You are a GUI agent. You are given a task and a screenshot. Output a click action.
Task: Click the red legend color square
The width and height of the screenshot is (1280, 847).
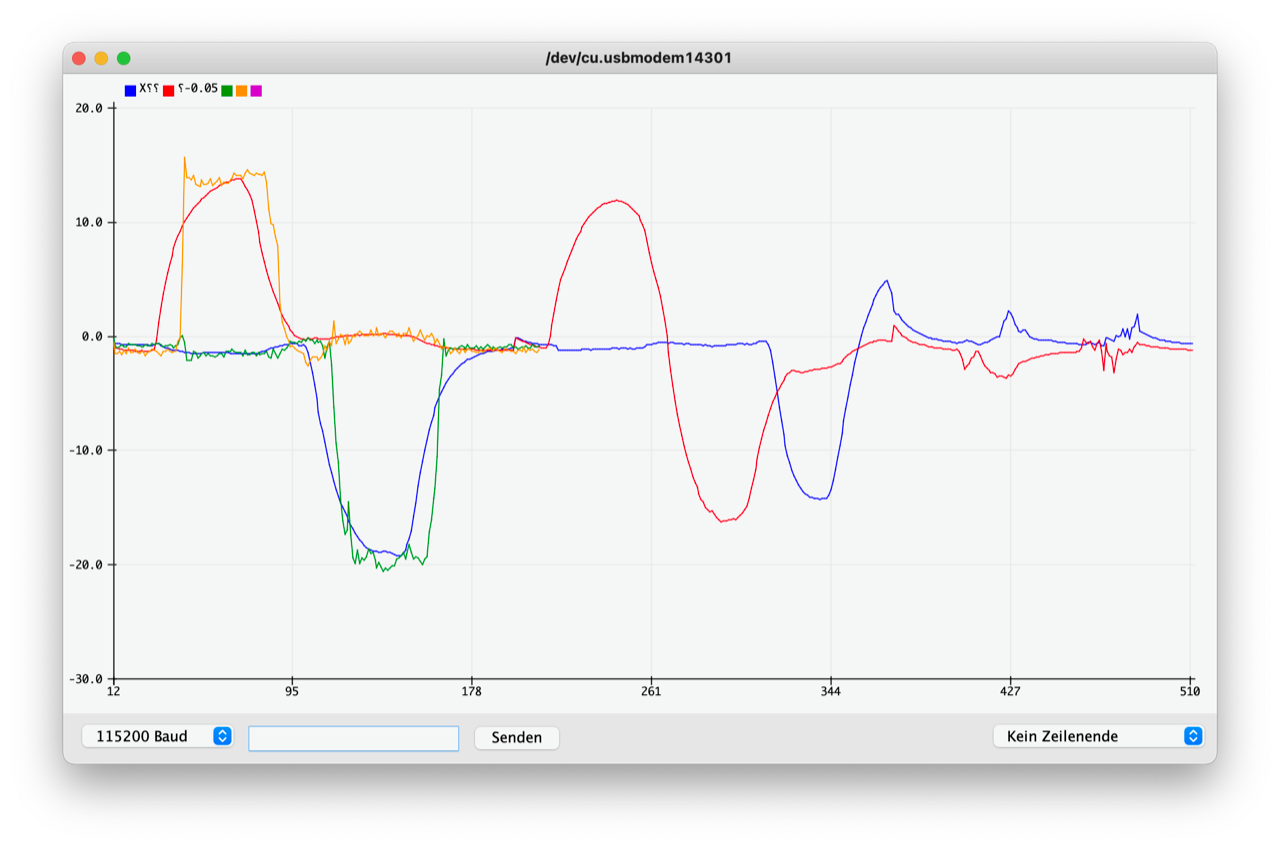tap(169, 91)
